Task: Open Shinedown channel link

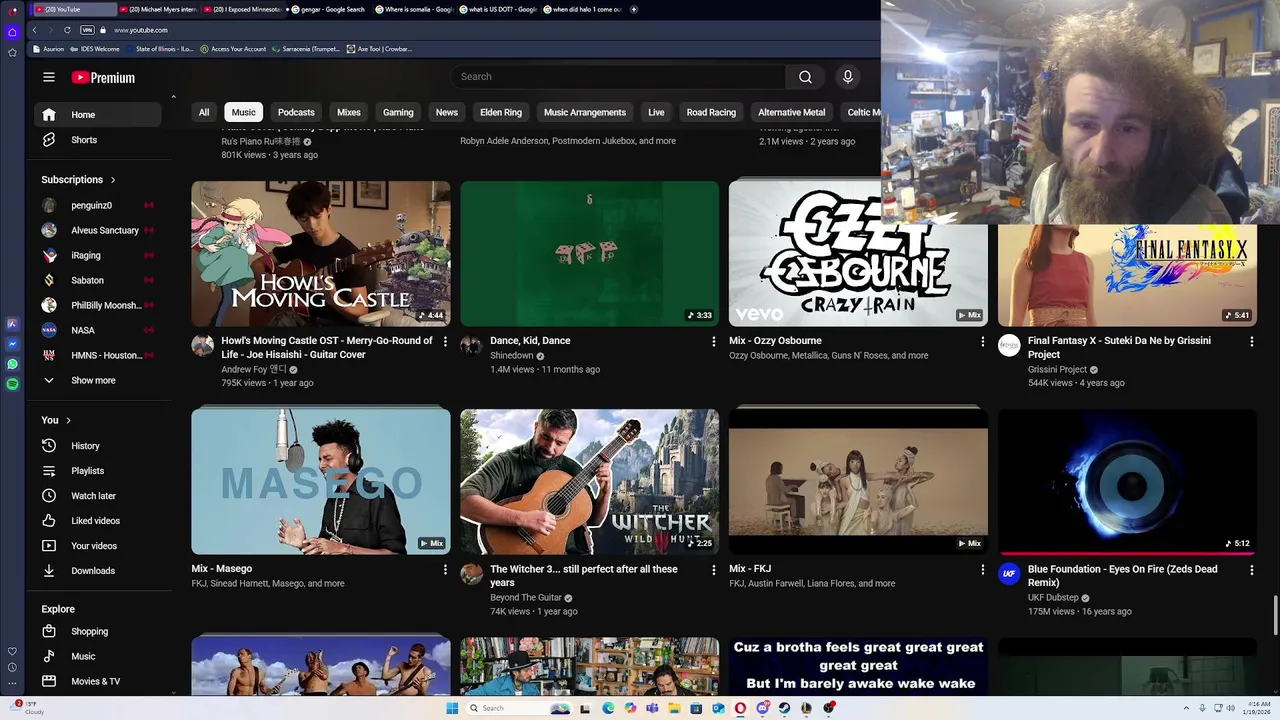Action: (512, 356)
